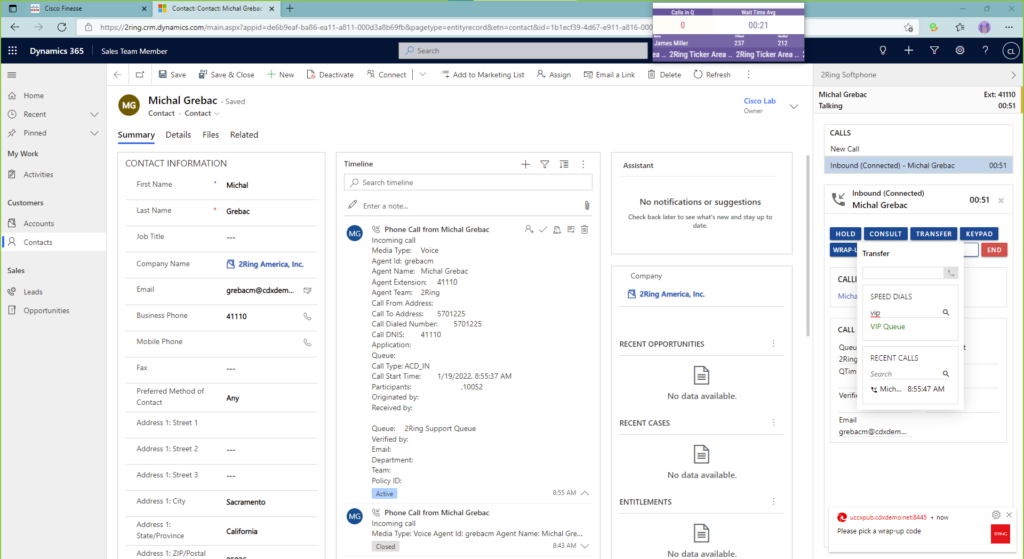
Task: Switch to the Files tab
Action: pos(210,135)
